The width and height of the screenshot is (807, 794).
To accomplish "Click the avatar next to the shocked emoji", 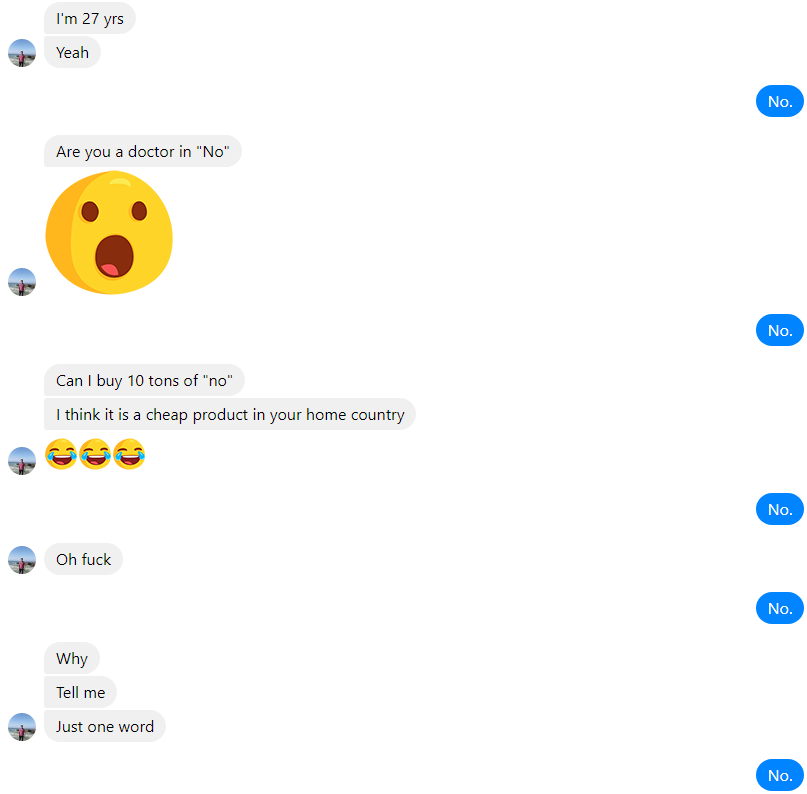I will tap(22, 282).
